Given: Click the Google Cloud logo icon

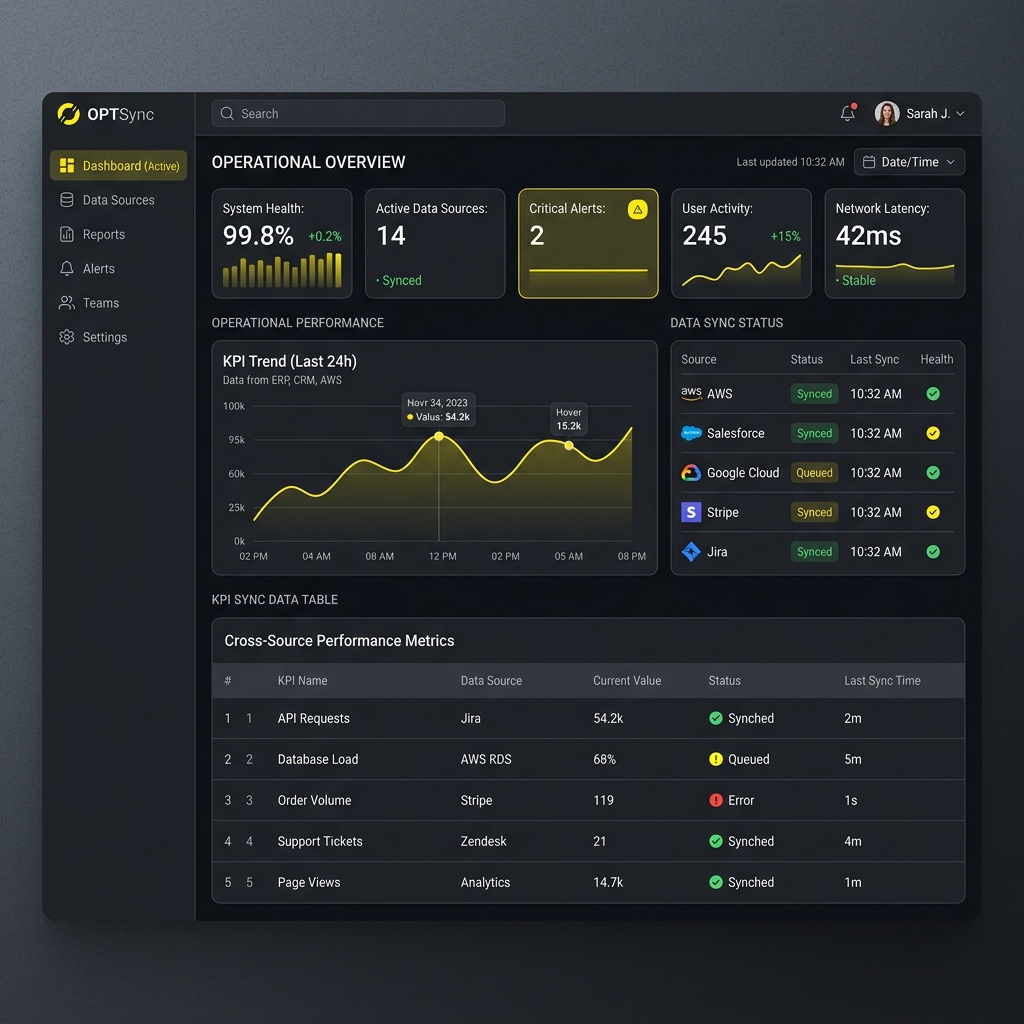Looking at the screenshot, I should [691, 473].
